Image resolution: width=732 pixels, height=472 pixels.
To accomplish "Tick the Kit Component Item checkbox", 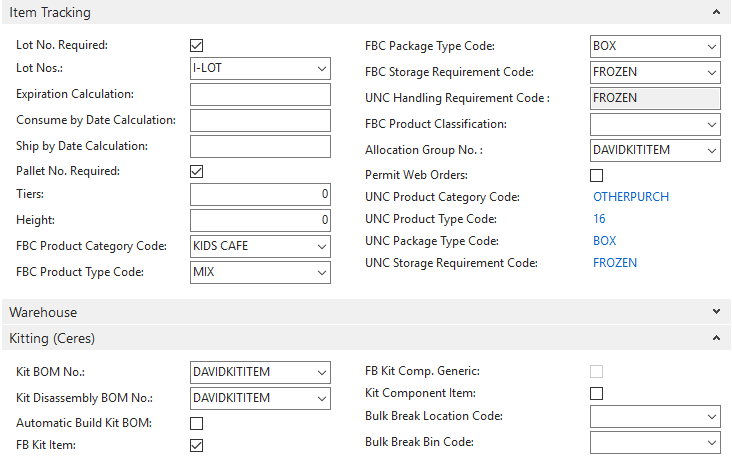I will click(x=597, y=394).
